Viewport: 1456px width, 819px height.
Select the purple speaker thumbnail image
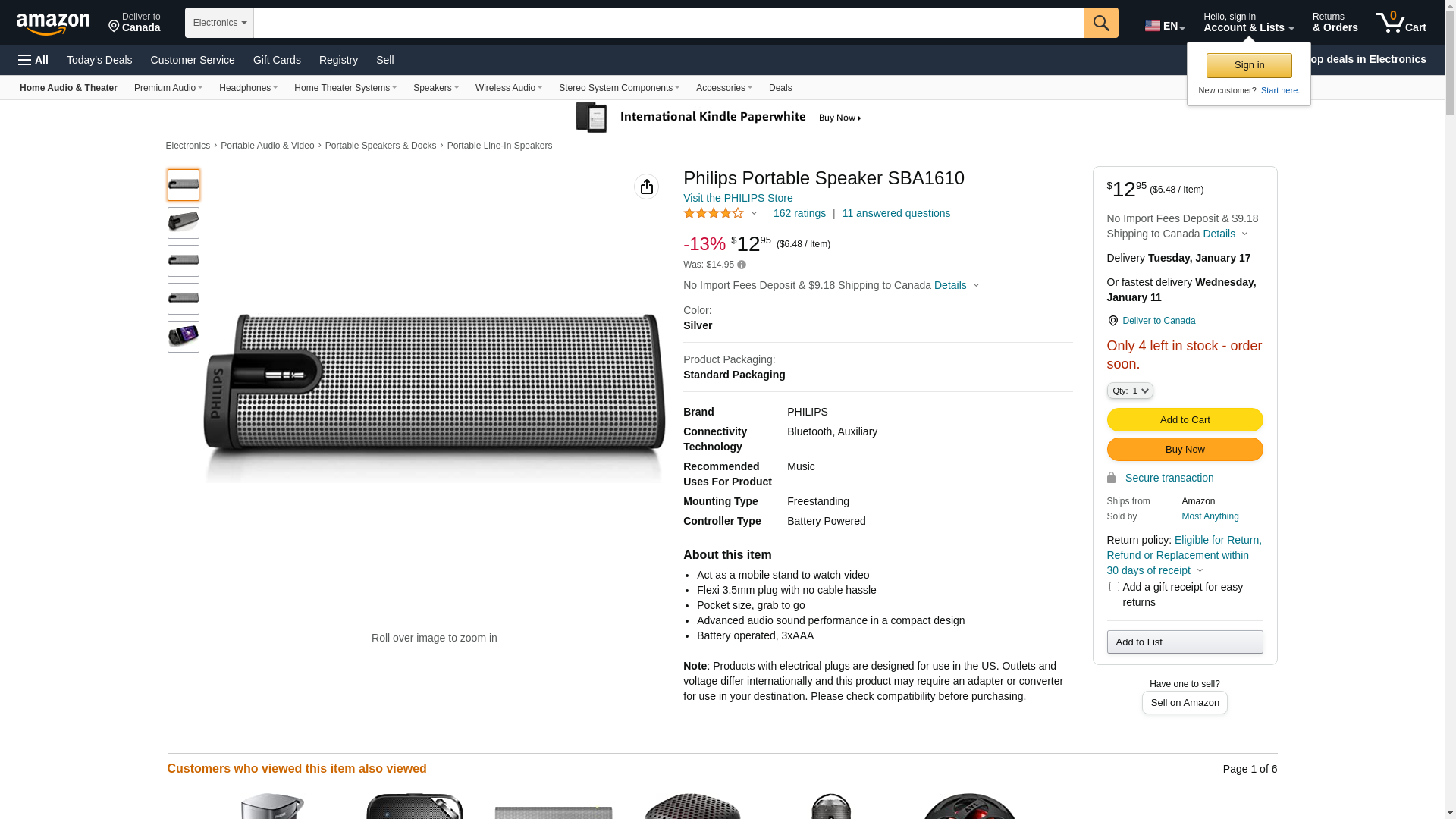[184, 337]
